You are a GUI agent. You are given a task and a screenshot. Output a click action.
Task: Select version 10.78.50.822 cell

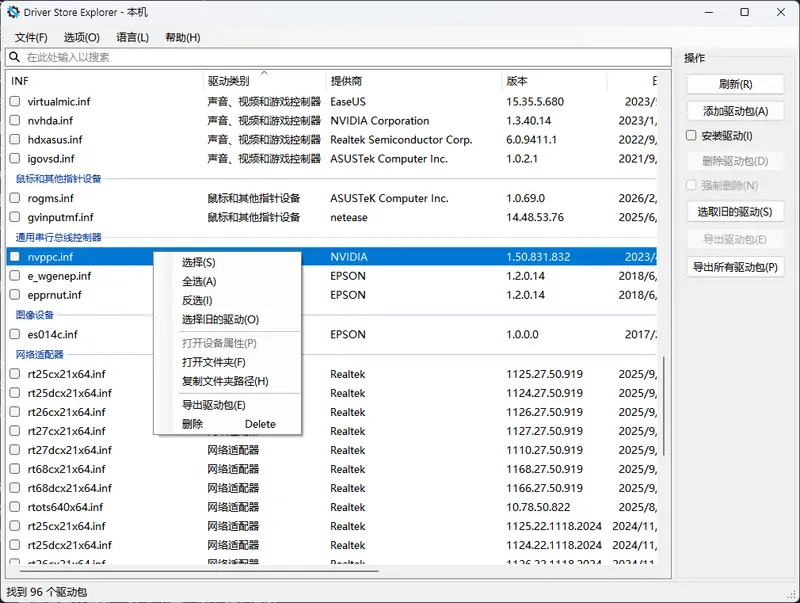538,507
